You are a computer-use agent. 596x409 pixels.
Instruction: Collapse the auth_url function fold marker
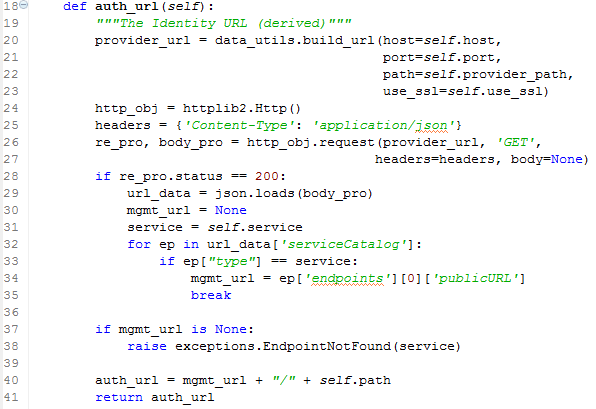click(24, 5)
